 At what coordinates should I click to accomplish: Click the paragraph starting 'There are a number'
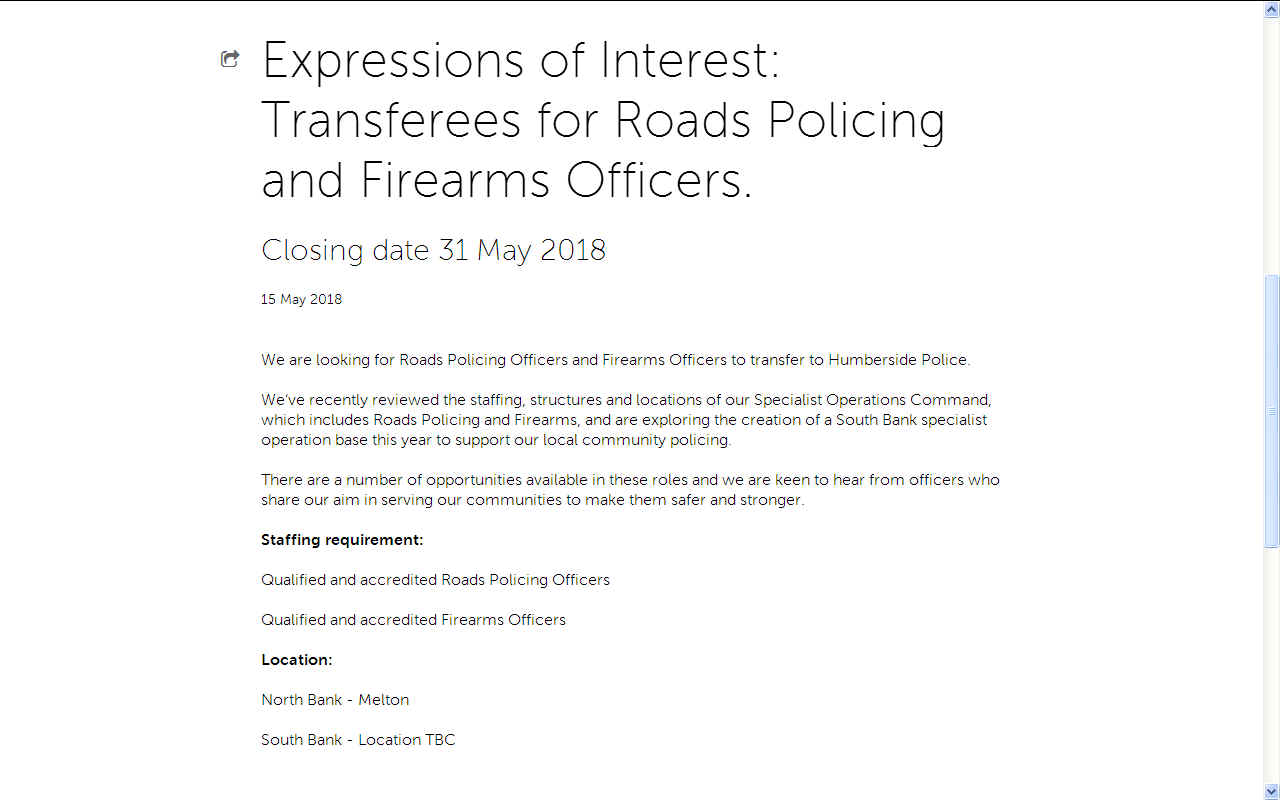coord(630,490)
